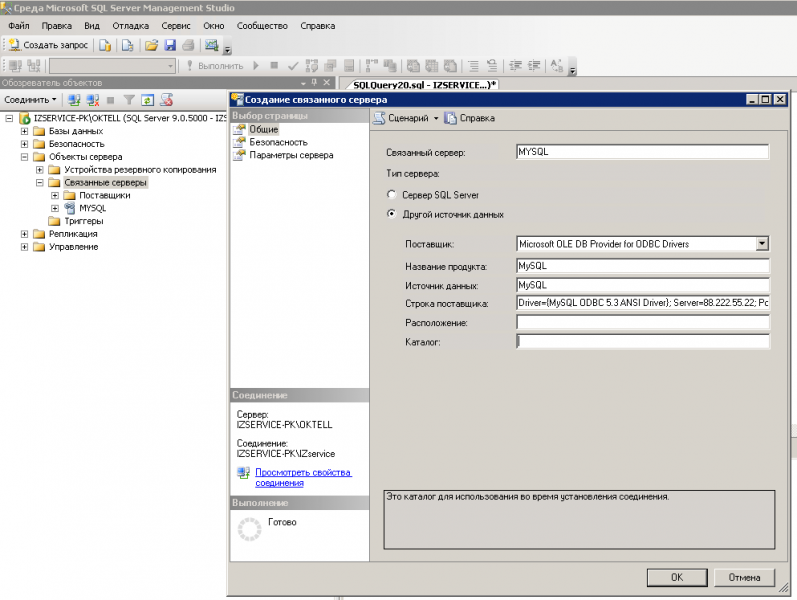
Task: Click the Analysis Services query icon
Action: click(x=128, y=45)
